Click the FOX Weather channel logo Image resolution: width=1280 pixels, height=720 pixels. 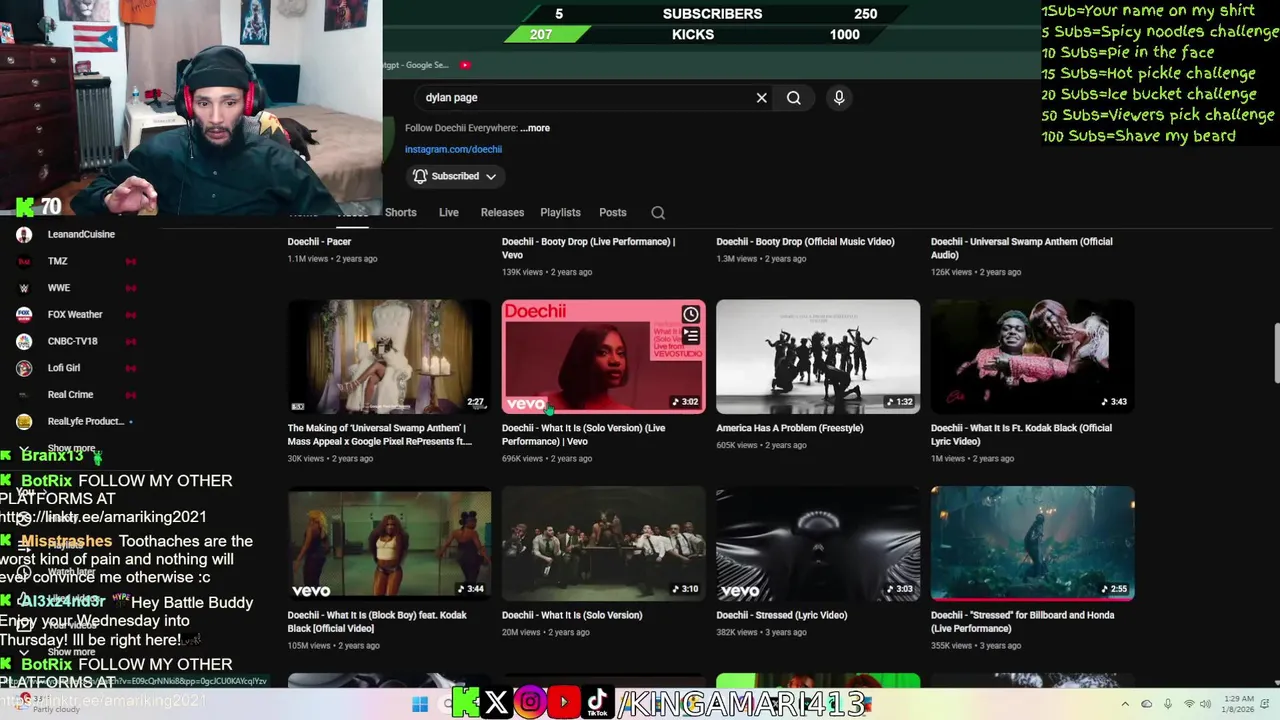point(24,314)
